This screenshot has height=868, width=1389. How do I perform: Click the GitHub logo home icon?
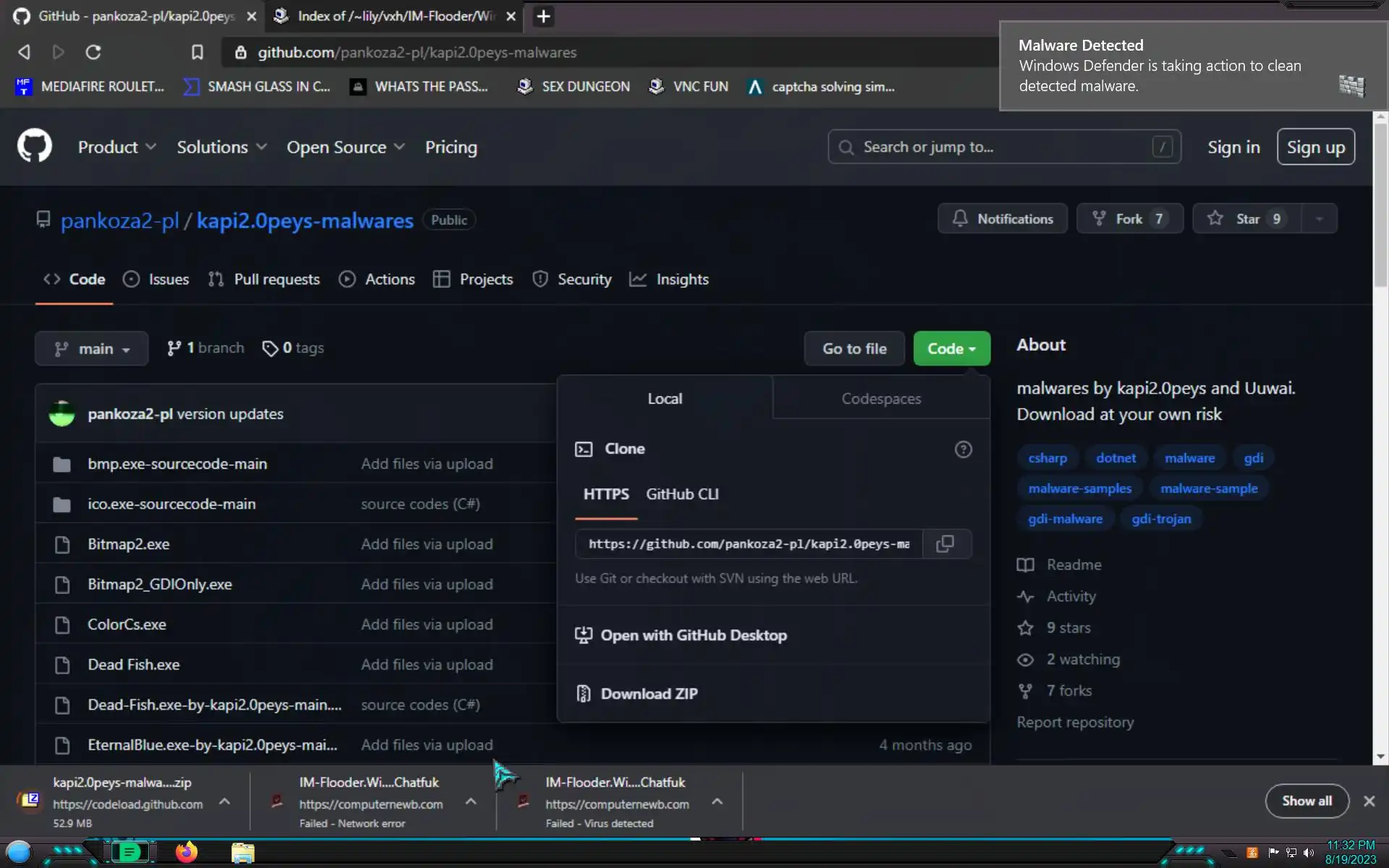coord(35,147)
